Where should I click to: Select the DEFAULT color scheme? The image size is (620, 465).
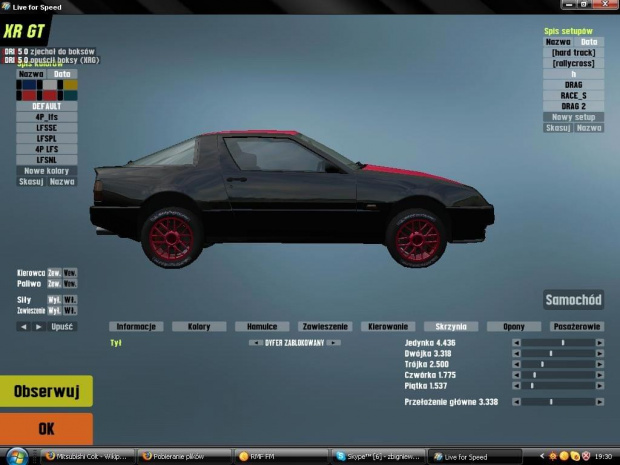point(47,106)
